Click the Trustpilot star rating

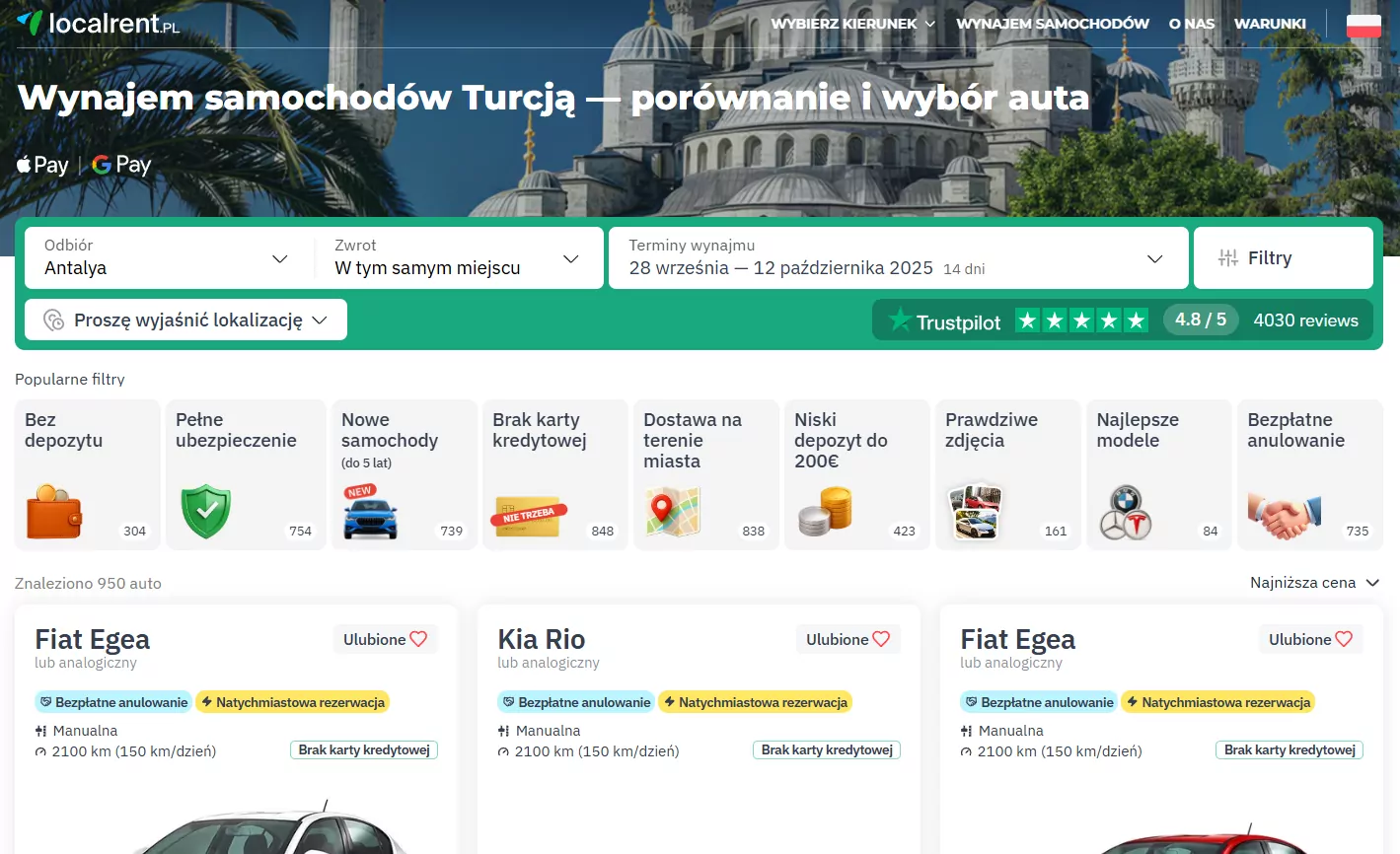(1081, 320)
